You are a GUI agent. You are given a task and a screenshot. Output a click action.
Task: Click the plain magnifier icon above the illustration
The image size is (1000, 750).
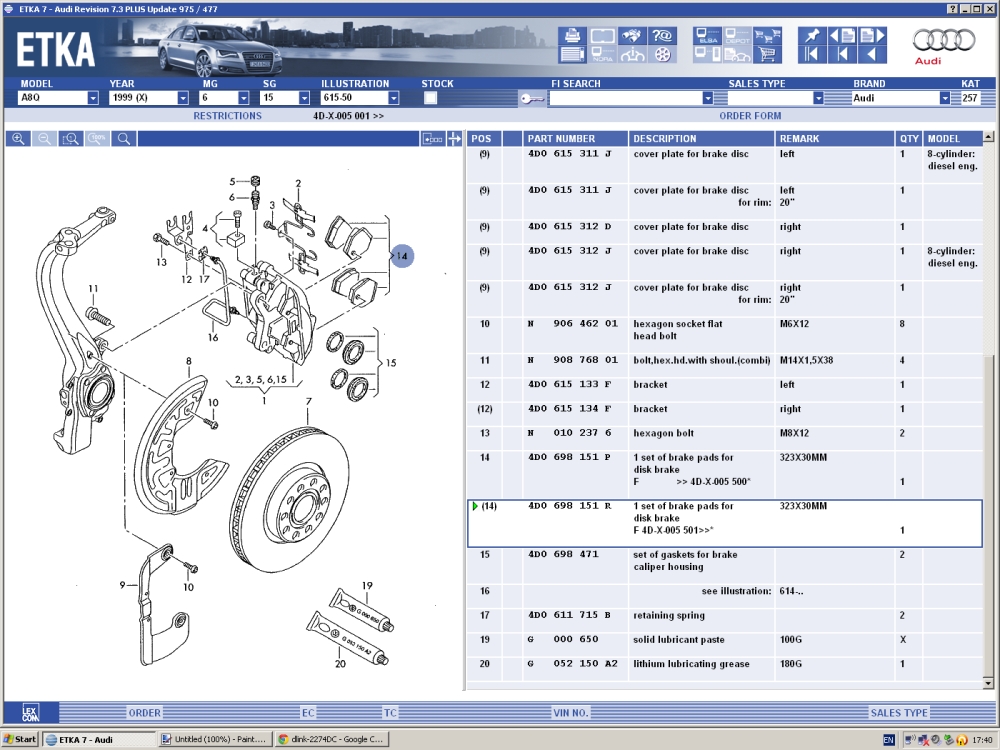[x=124, y=138]
